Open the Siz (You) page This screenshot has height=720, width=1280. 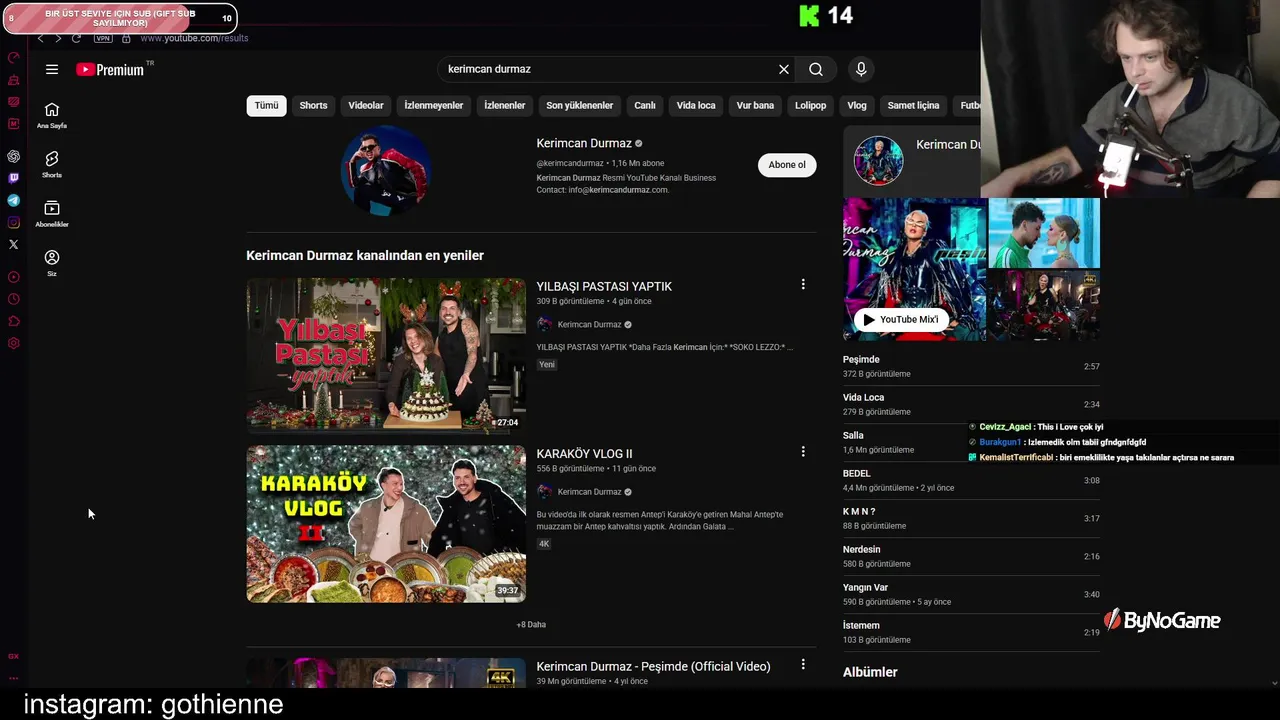(x=52, y=262)
